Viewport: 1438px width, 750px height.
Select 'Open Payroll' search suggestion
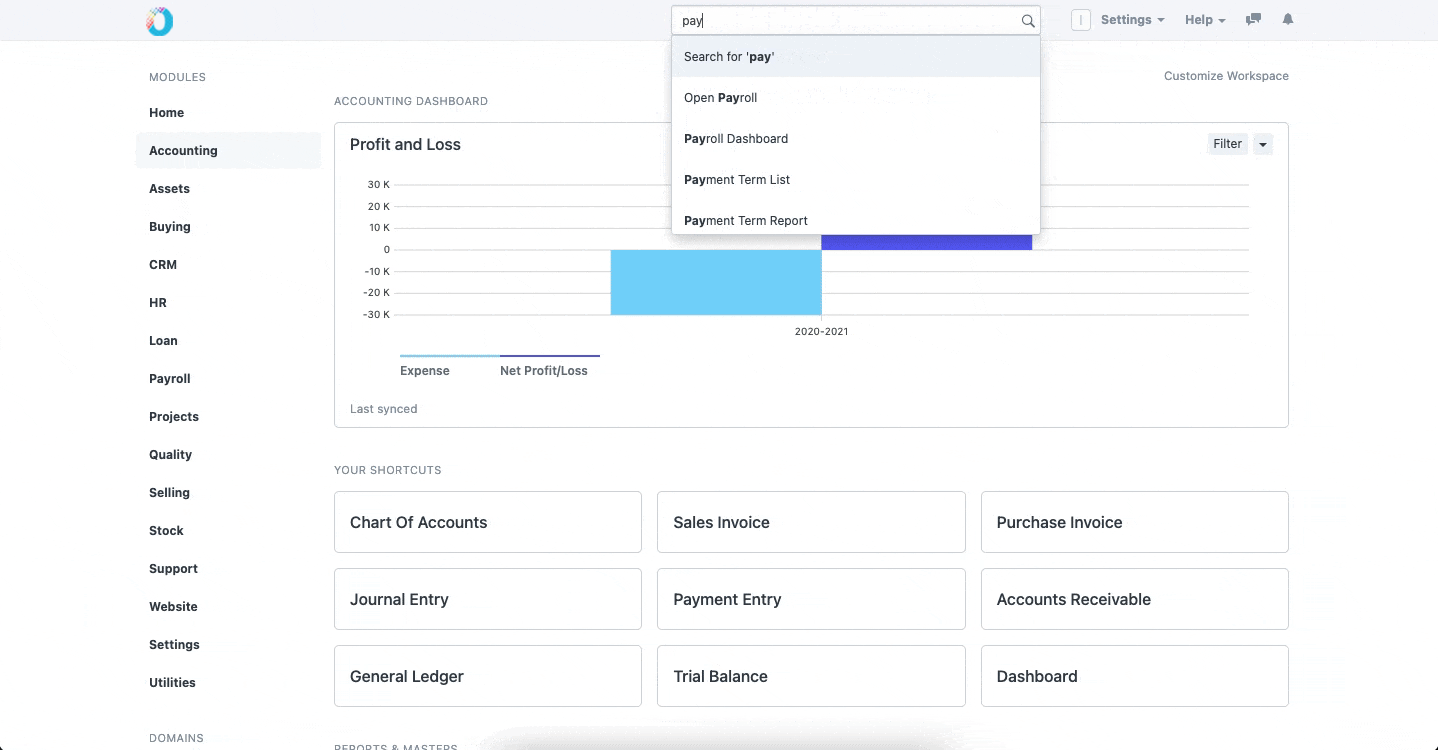click(856, 98)
